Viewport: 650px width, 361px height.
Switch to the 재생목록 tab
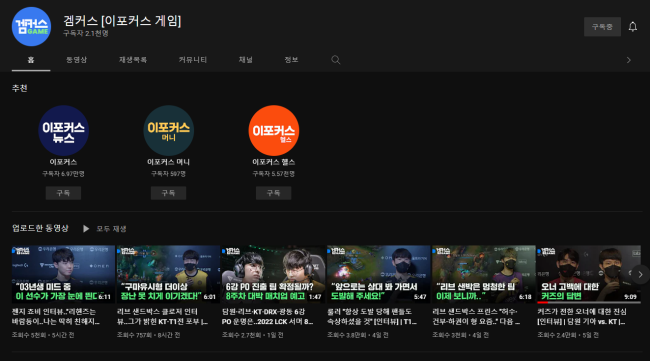(133, 60)
